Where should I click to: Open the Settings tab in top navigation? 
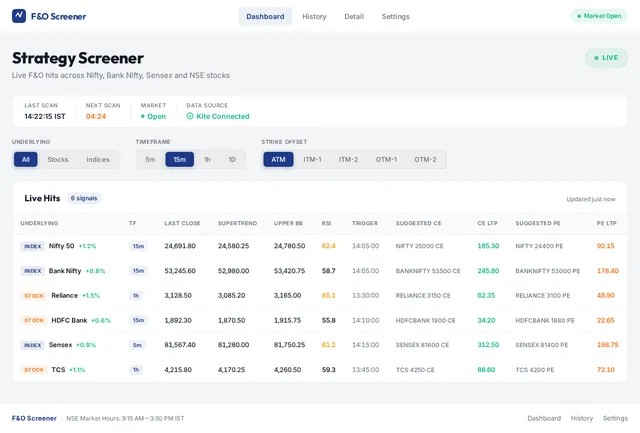[396, 16]
